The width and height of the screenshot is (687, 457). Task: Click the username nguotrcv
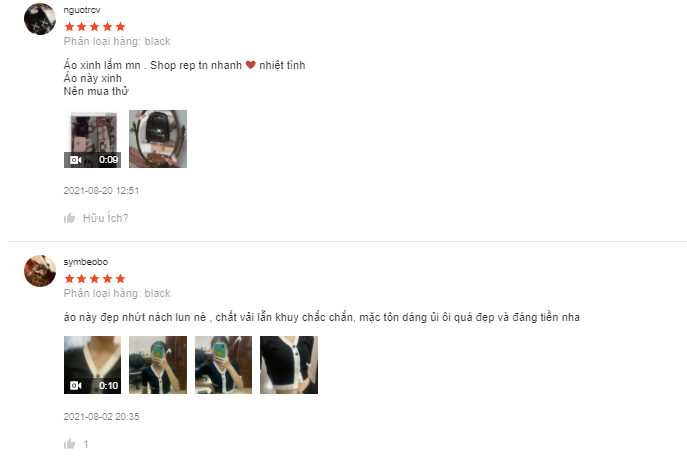tap(82, 10)
